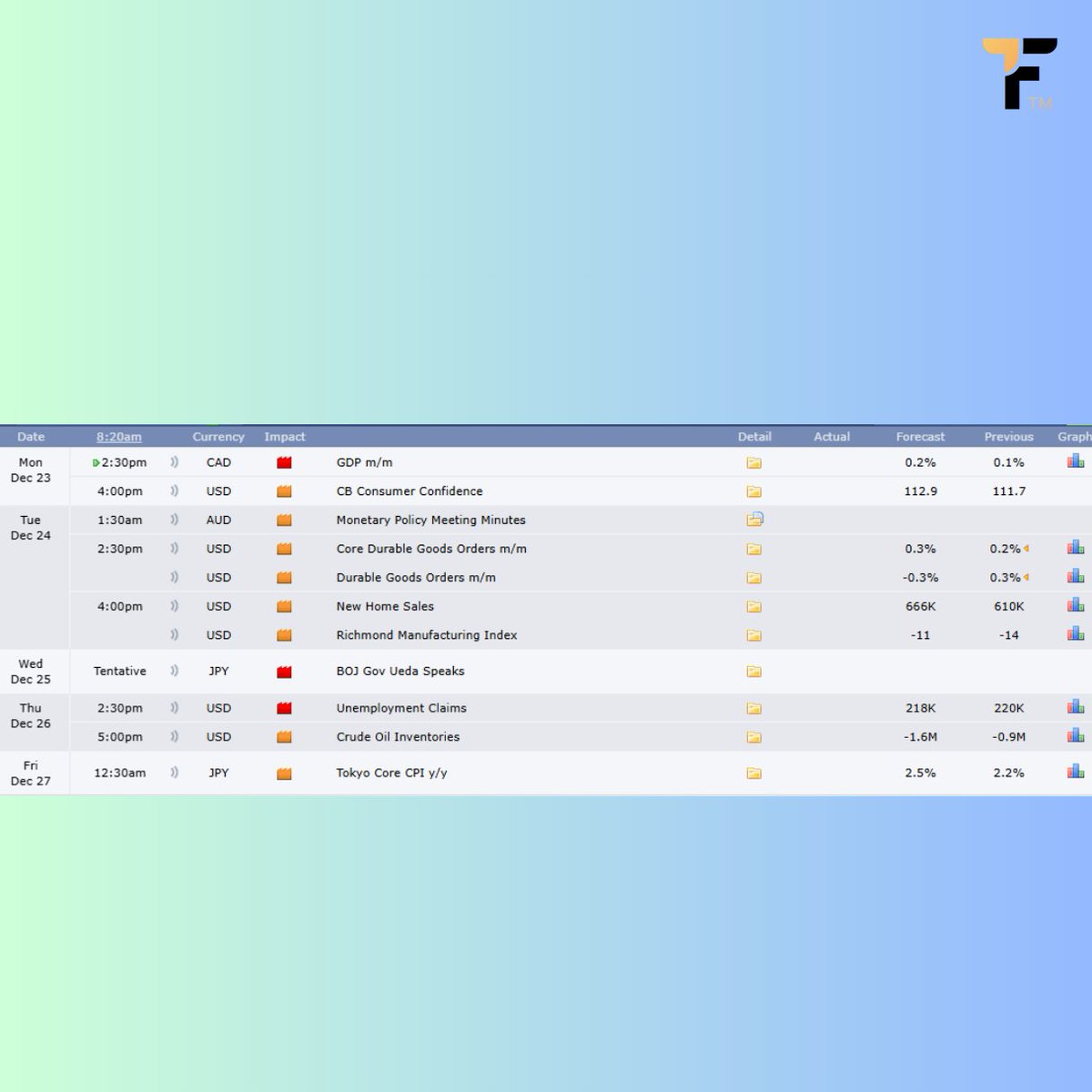1092x1092 pixels.
Task: Show graph for Richmond Manufacturing Index
Action: (x=1076, y=634)
